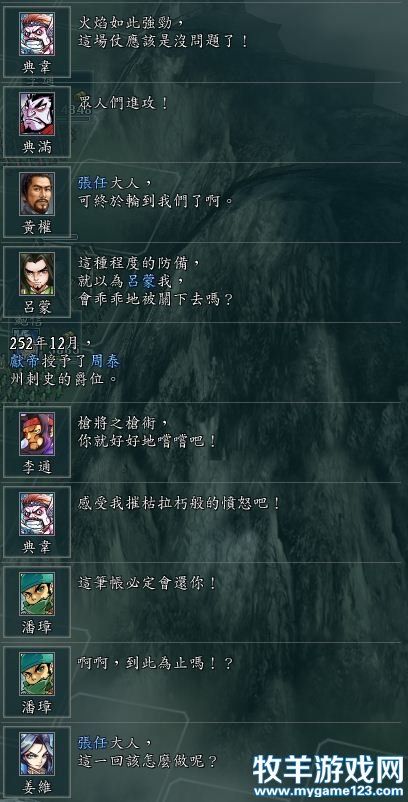Click 呂蒙's portrait icon
The width and height of the screenshot is (408, 802).
[x=37, y=274]
